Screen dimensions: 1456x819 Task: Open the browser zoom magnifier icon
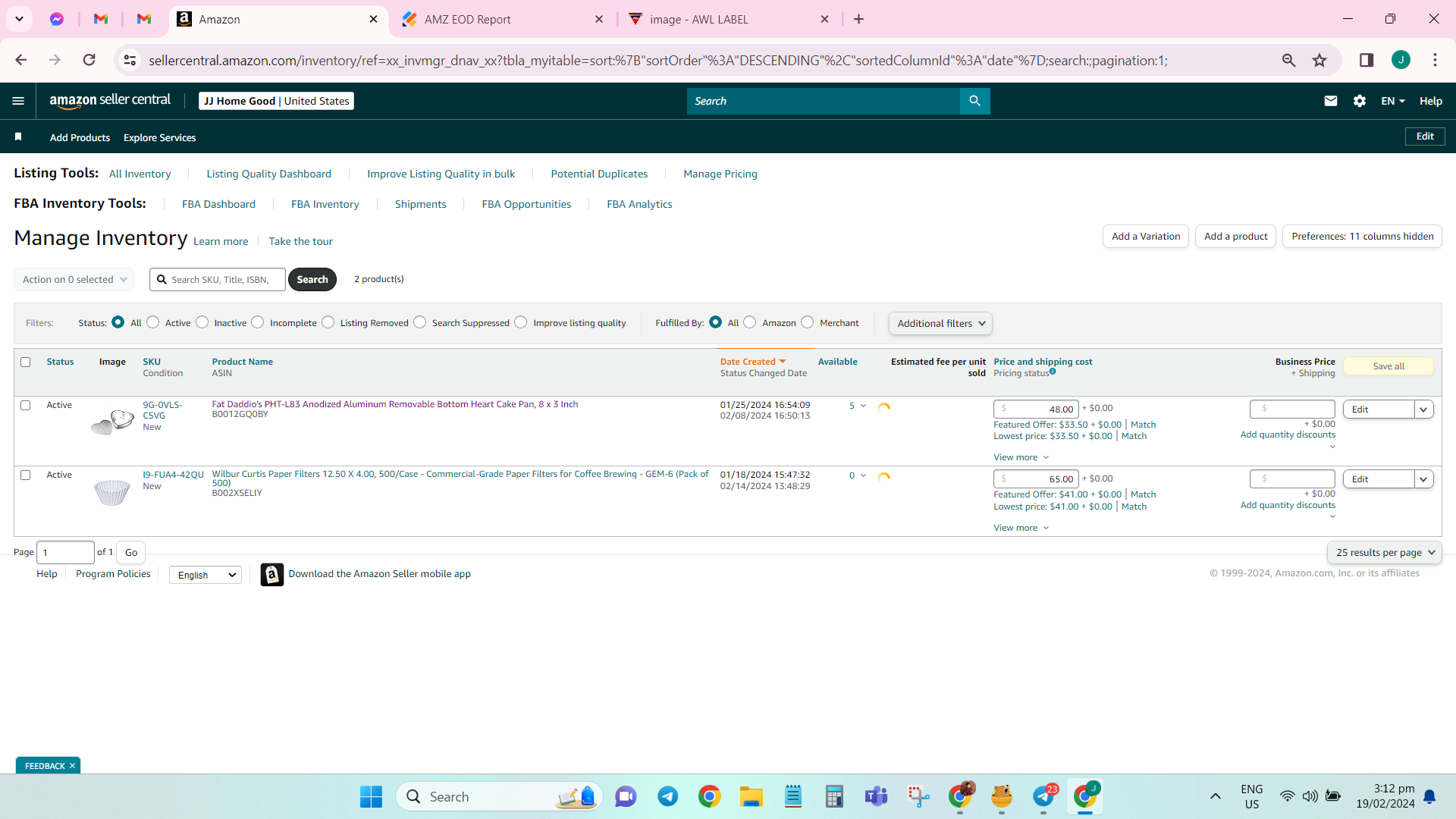point(1288,60)
